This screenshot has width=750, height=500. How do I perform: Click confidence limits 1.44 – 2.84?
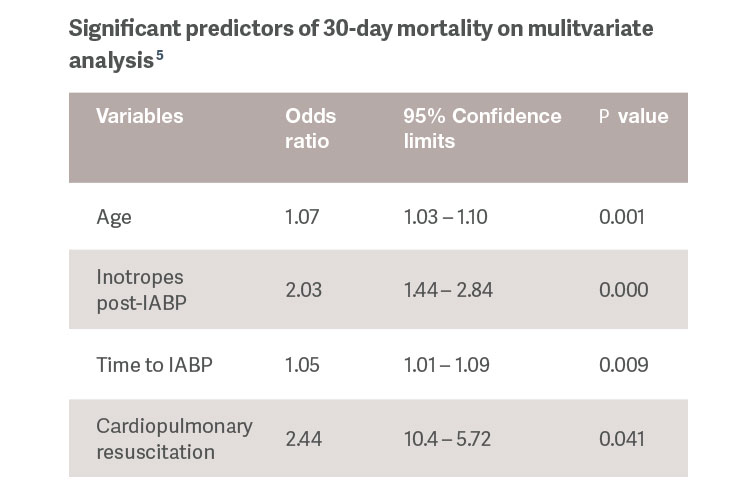[448, 290]
